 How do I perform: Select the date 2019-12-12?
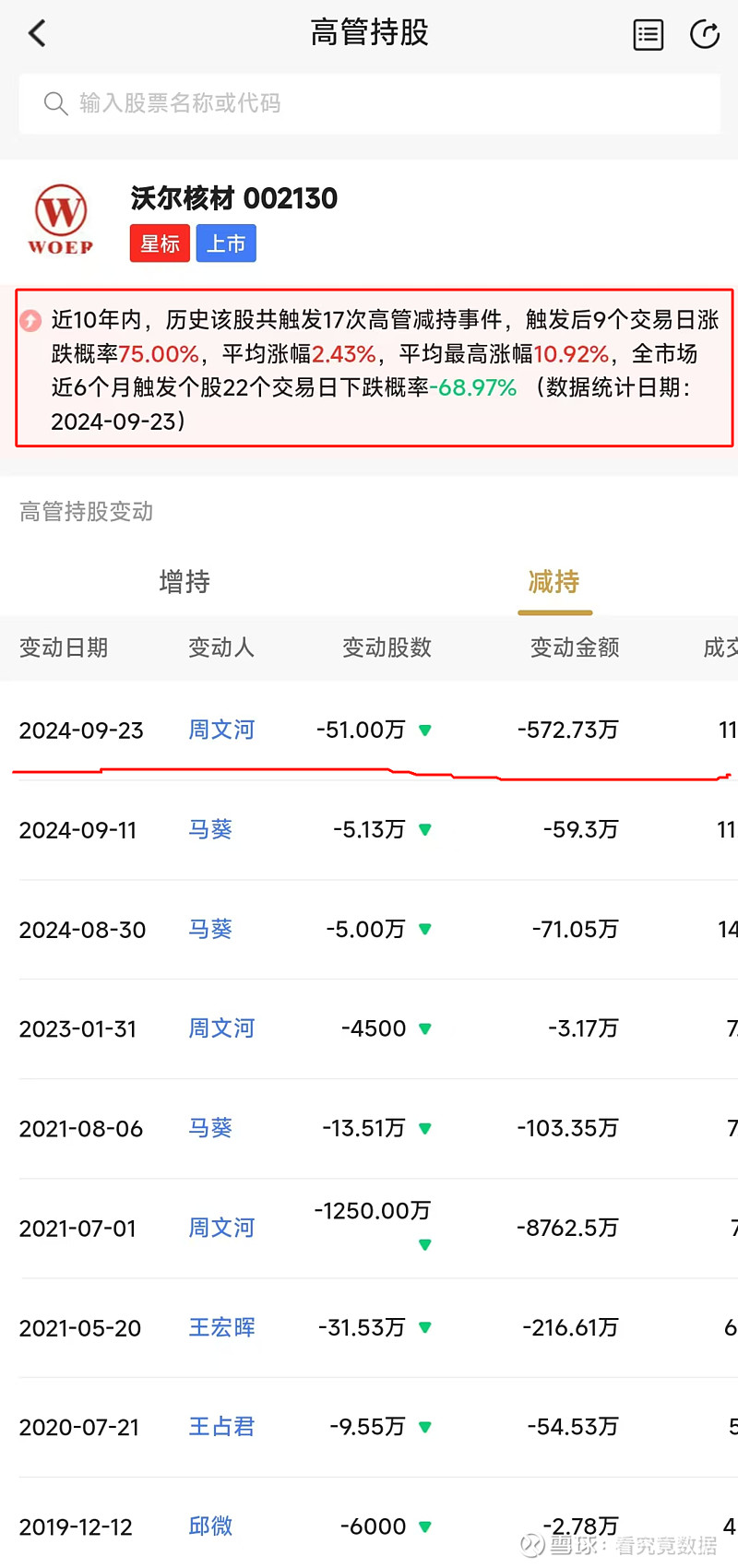click(76, 1527)
